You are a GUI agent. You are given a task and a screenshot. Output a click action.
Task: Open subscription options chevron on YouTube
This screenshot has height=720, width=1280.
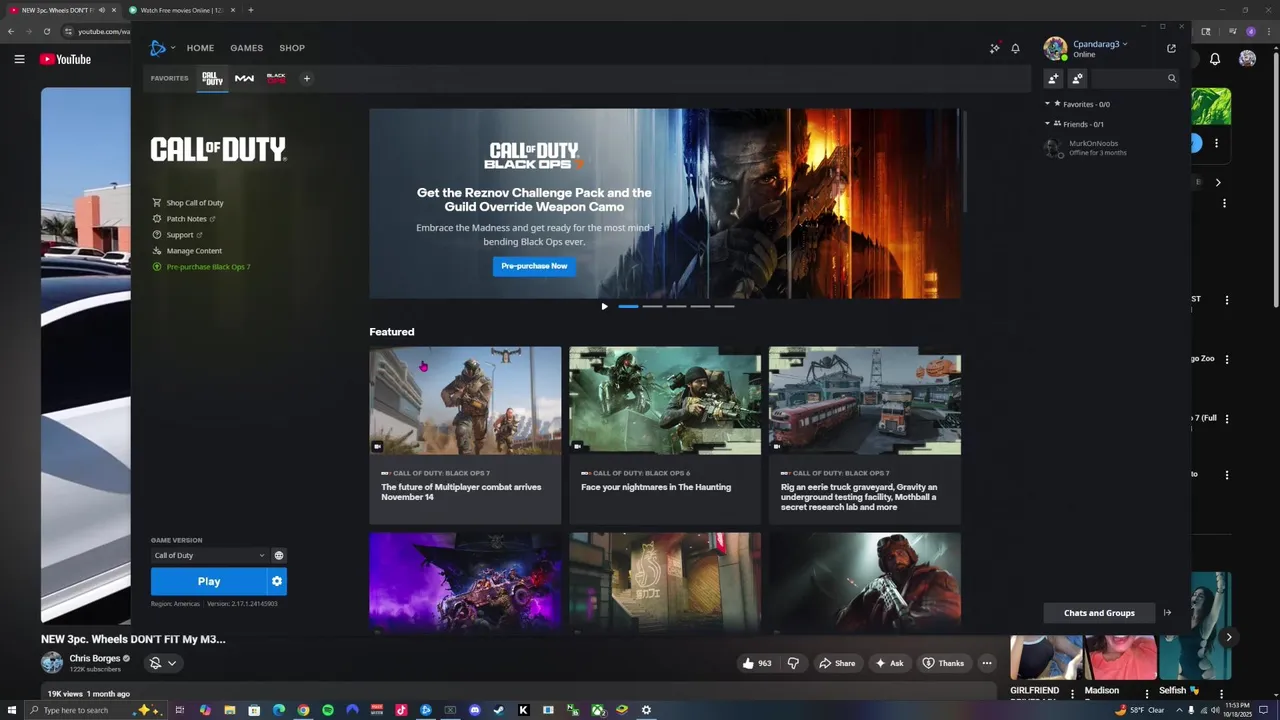pos(172,663)
